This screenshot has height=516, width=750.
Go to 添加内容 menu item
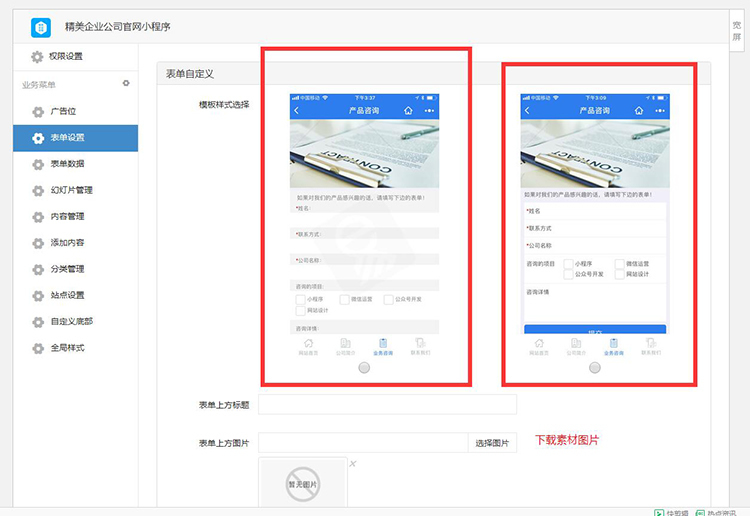pos(67,243)
